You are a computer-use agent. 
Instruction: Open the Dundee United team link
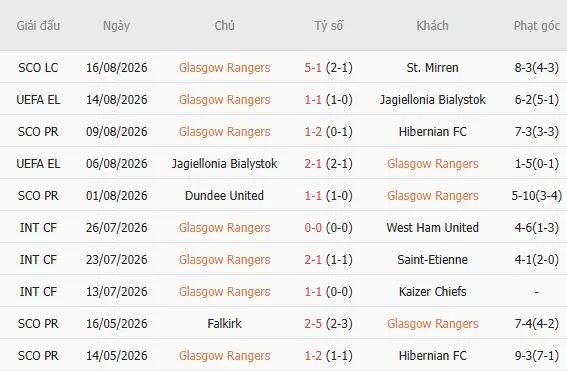[x=224, y=196]
